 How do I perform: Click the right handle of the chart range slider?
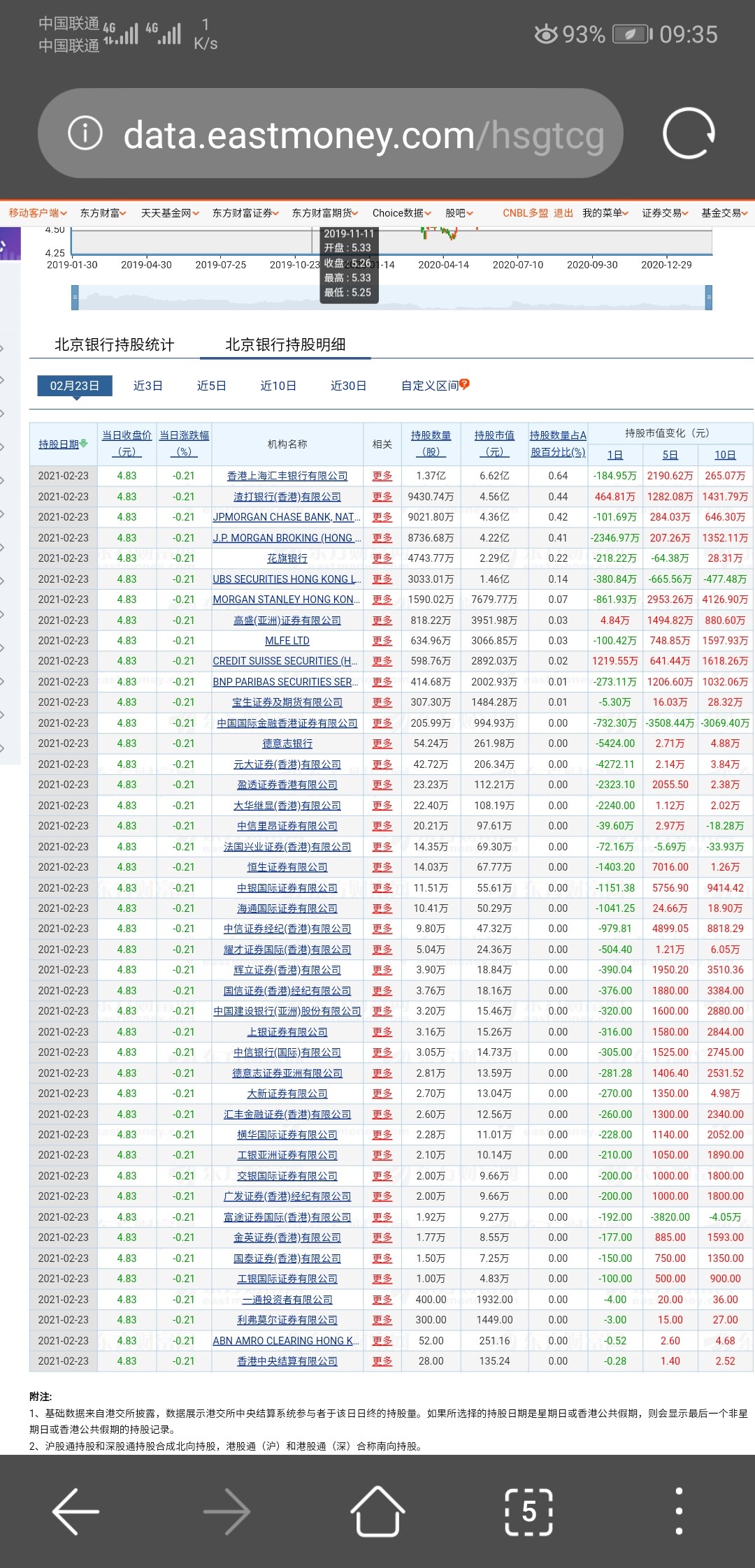click(x=709, y=297)
